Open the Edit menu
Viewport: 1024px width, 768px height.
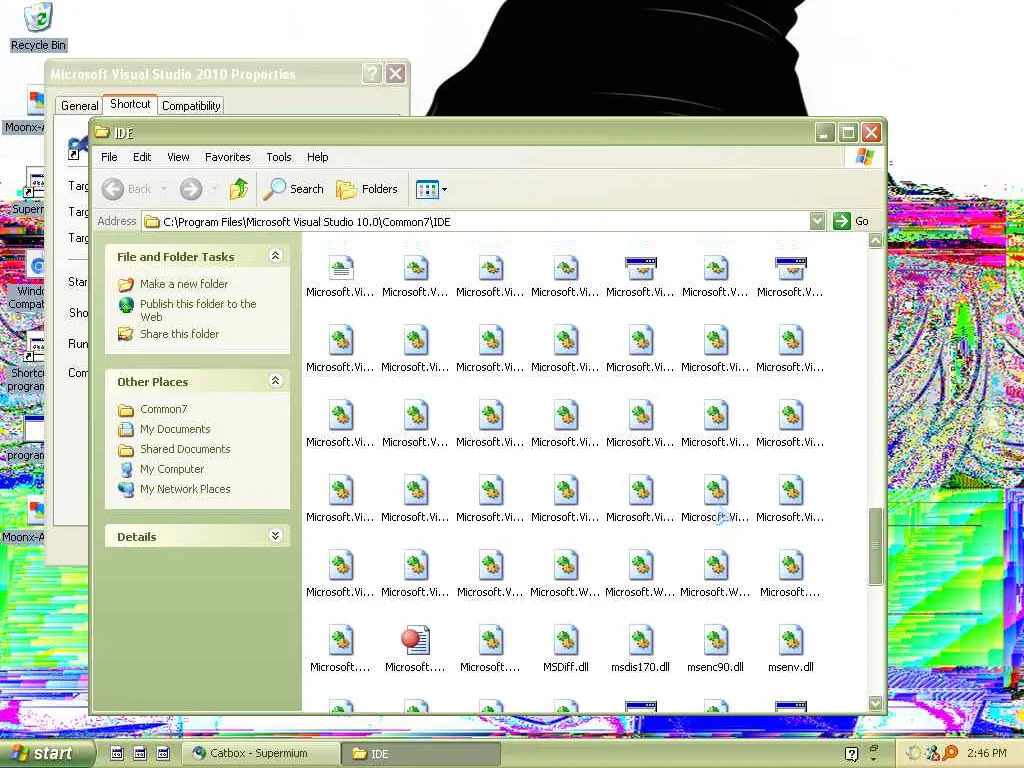pyautogui.click(x=142, y=157)
